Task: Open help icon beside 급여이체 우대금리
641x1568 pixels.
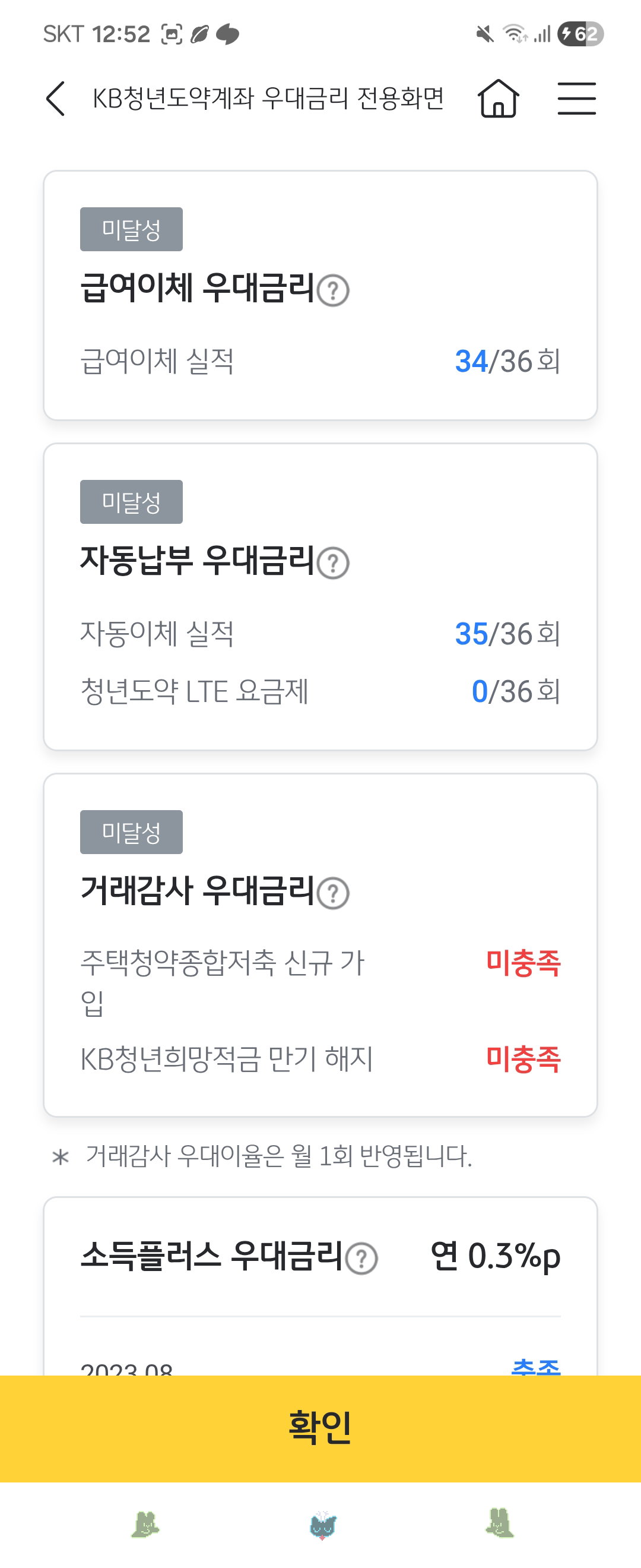Action: pos(334,291)
